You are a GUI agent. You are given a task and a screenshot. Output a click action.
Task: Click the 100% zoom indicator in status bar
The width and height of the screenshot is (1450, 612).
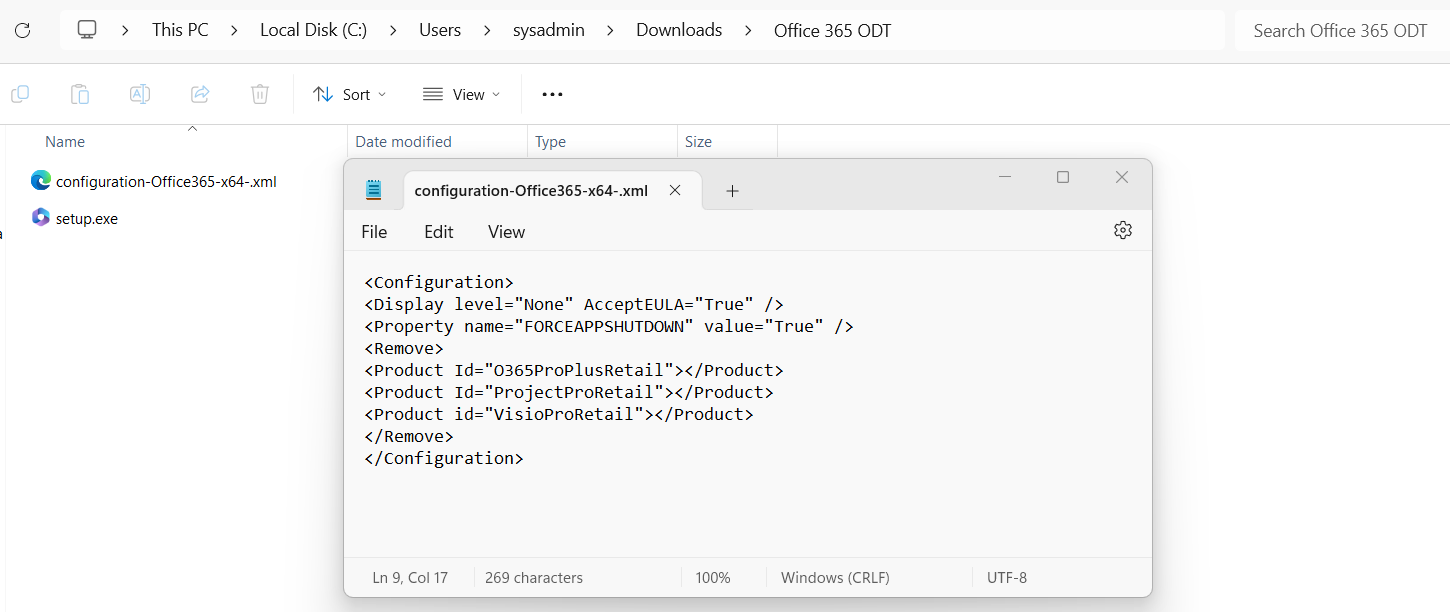tap(712, 577)
